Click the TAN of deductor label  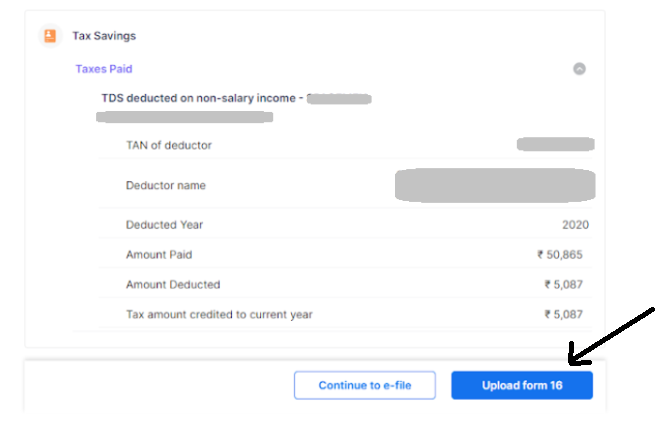[x=169, y=145]
